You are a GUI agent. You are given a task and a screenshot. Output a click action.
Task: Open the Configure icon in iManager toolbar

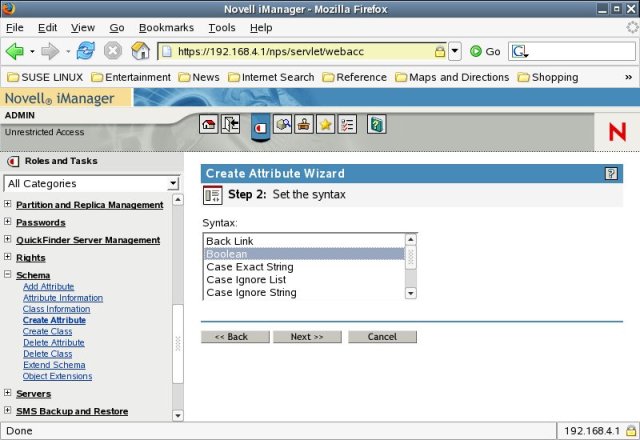[304, 124]
